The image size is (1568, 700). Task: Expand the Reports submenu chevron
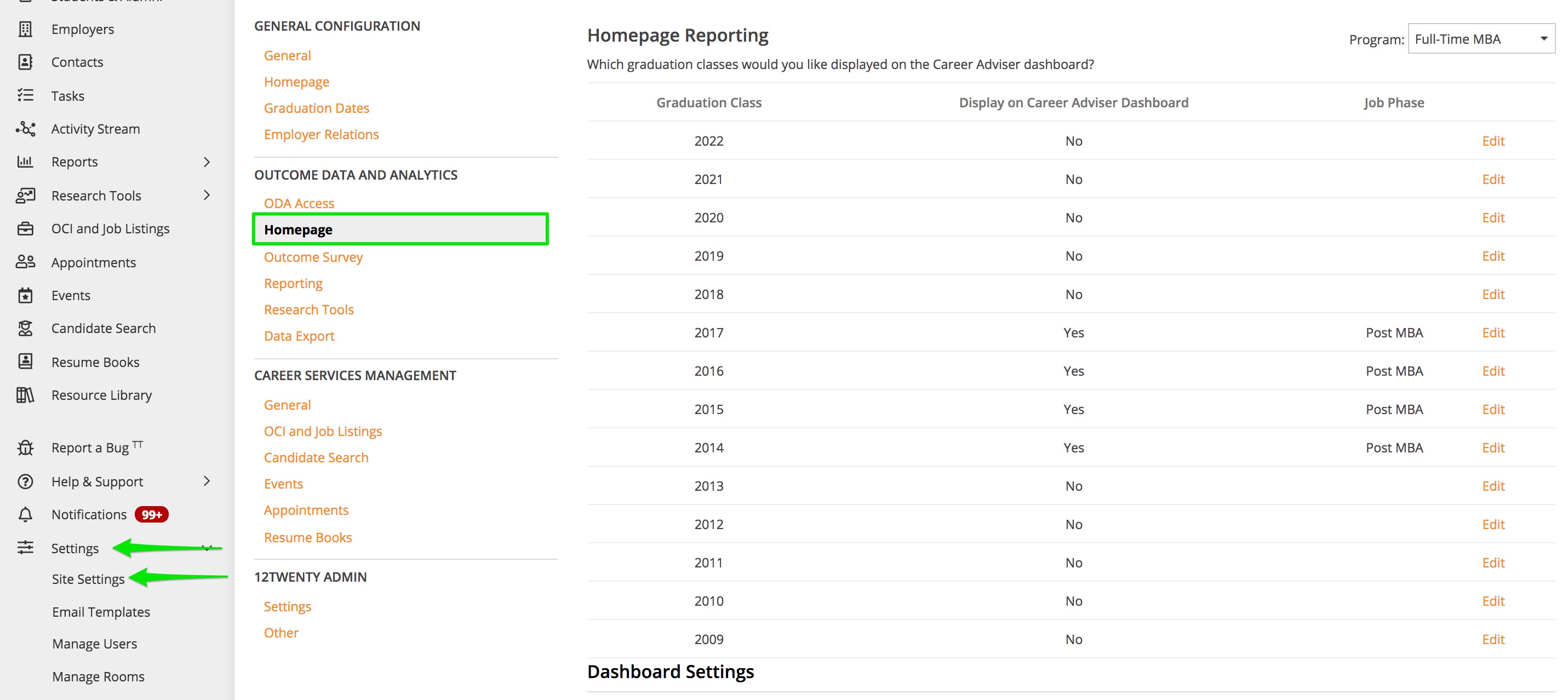[x=207, y=162]
